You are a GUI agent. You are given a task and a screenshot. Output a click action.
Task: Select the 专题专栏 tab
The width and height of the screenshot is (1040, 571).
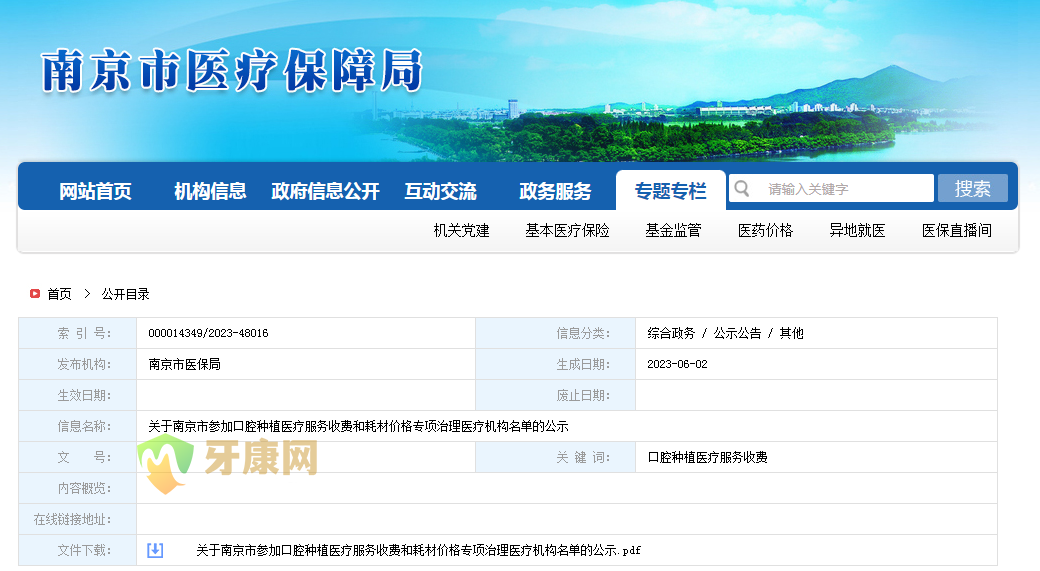pyautogui.click(x=671, y=190)
